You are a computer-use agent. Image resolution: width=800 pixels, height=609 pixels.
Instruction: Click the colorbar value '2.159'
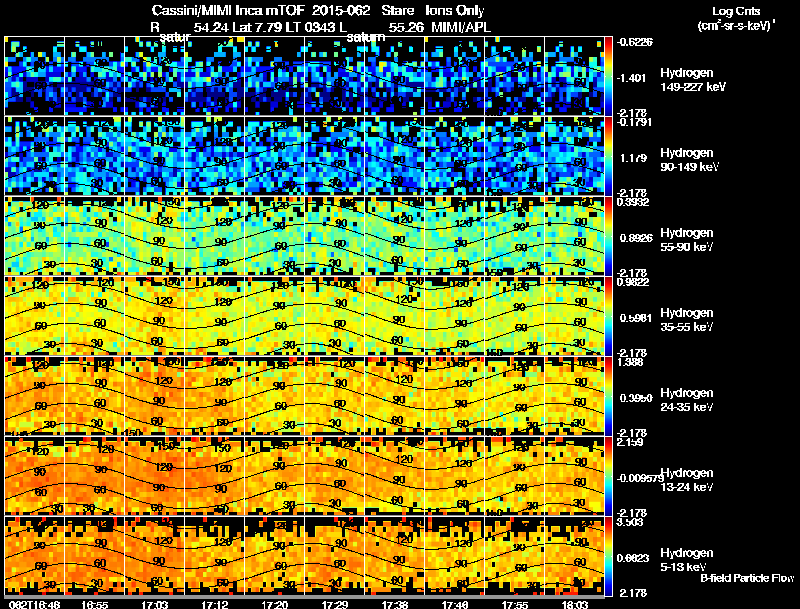(630, 442)
